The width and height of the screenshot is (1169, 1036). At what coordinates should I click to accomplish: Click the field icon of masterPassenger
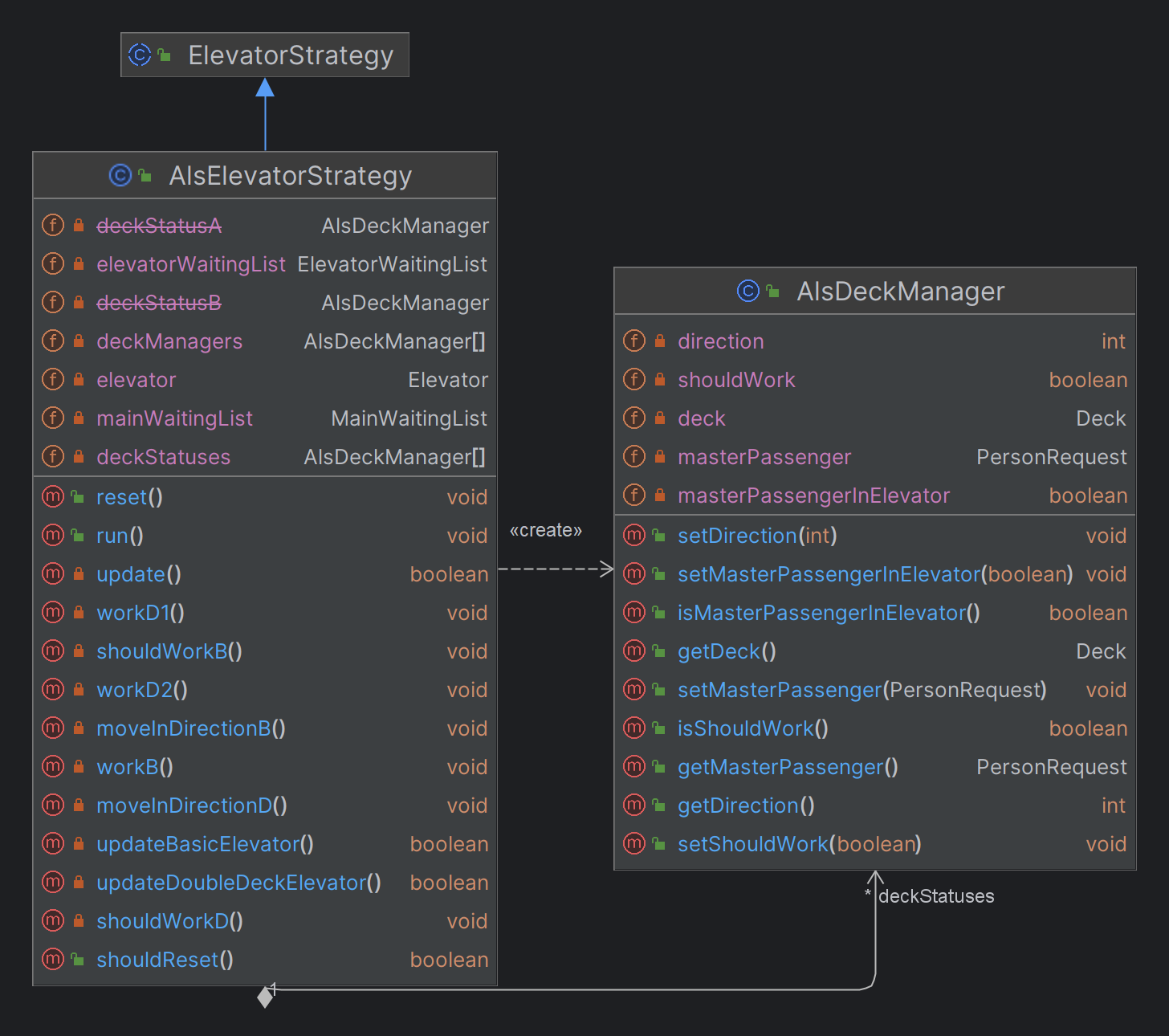(x=634, y=456)
